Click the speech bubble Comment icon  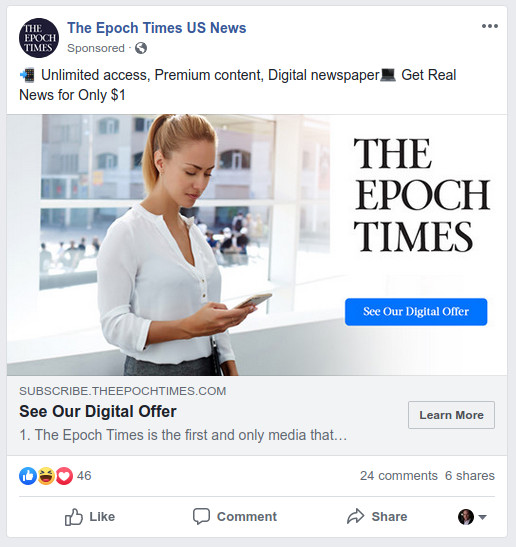click(x=201, y=516)
